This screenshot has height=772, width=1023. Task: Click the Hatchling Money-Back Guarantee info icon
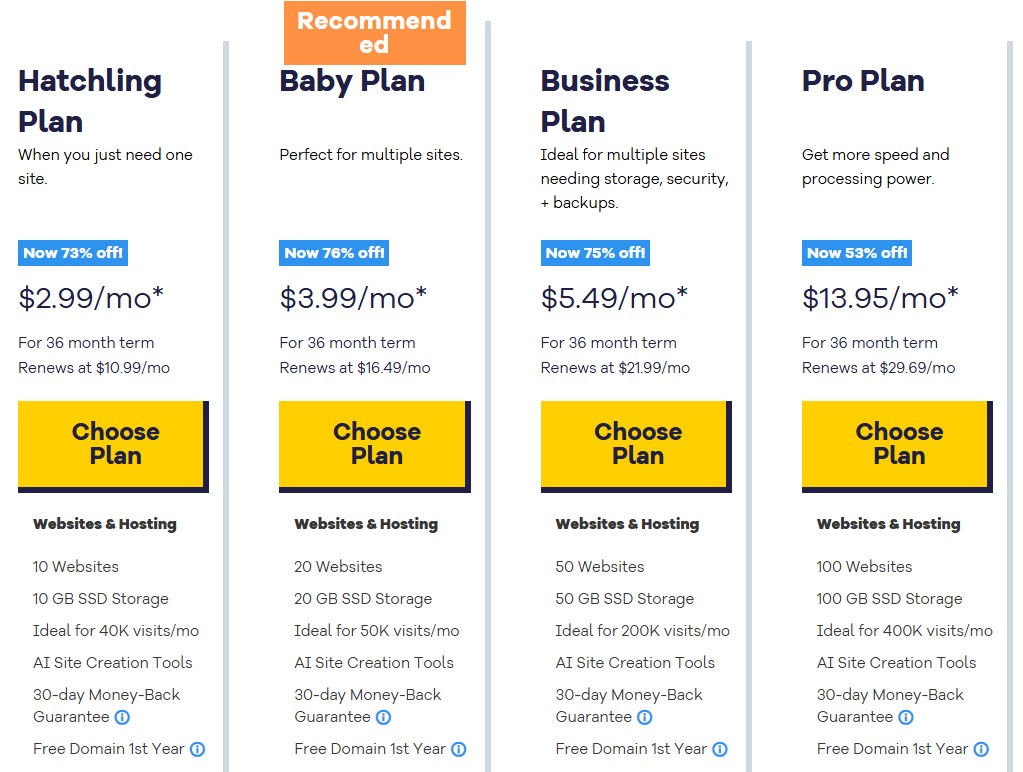122,717
